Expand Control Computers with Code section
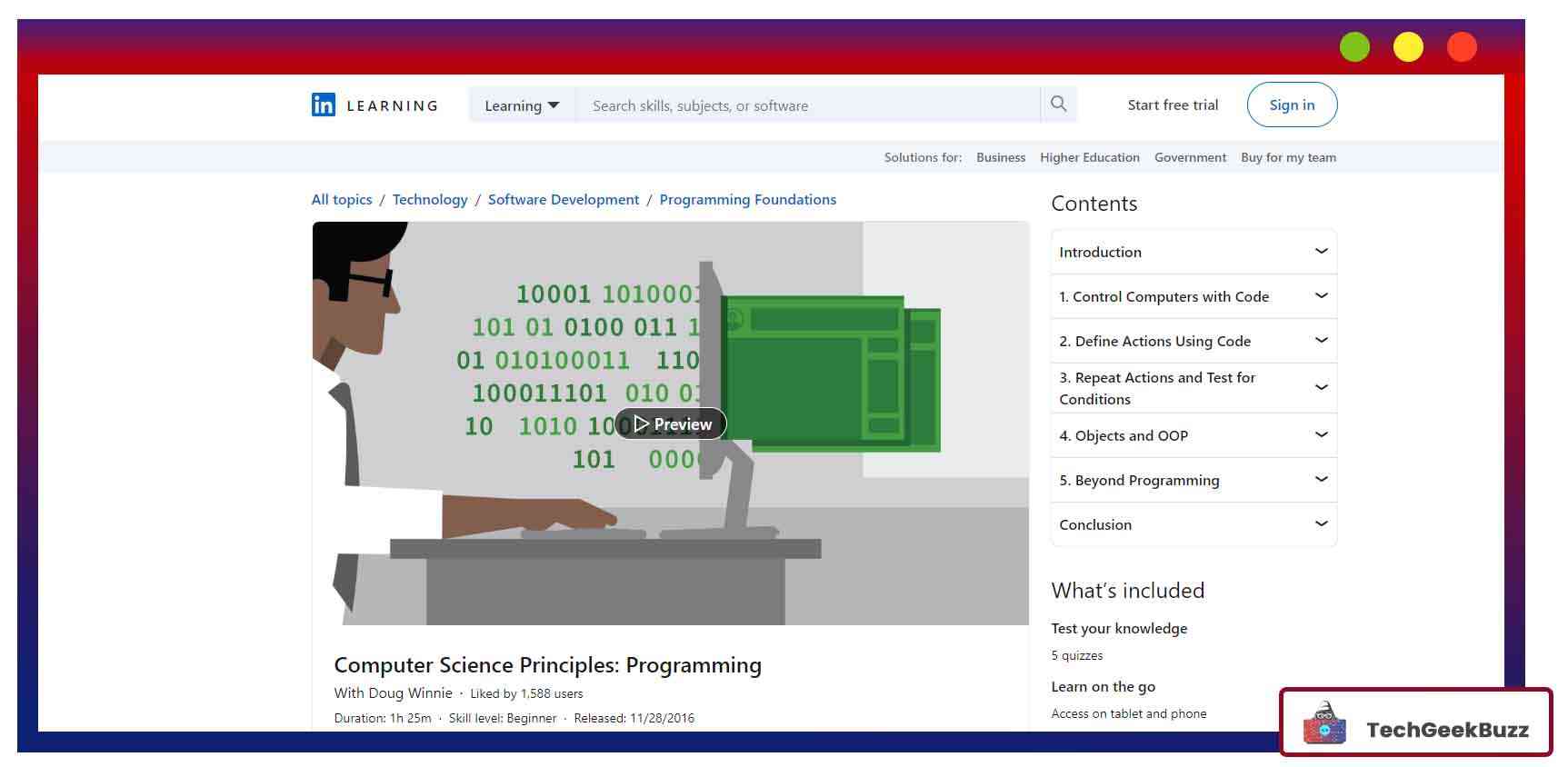Image resolution: width=1568 pixels, height=767 pixels. [x=1193, y=296]
